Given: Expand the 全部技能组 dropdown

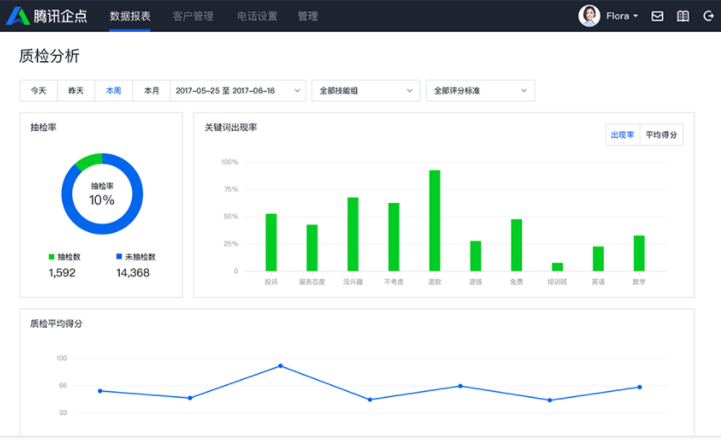Looking at the screenshot, I should point(366,91).
